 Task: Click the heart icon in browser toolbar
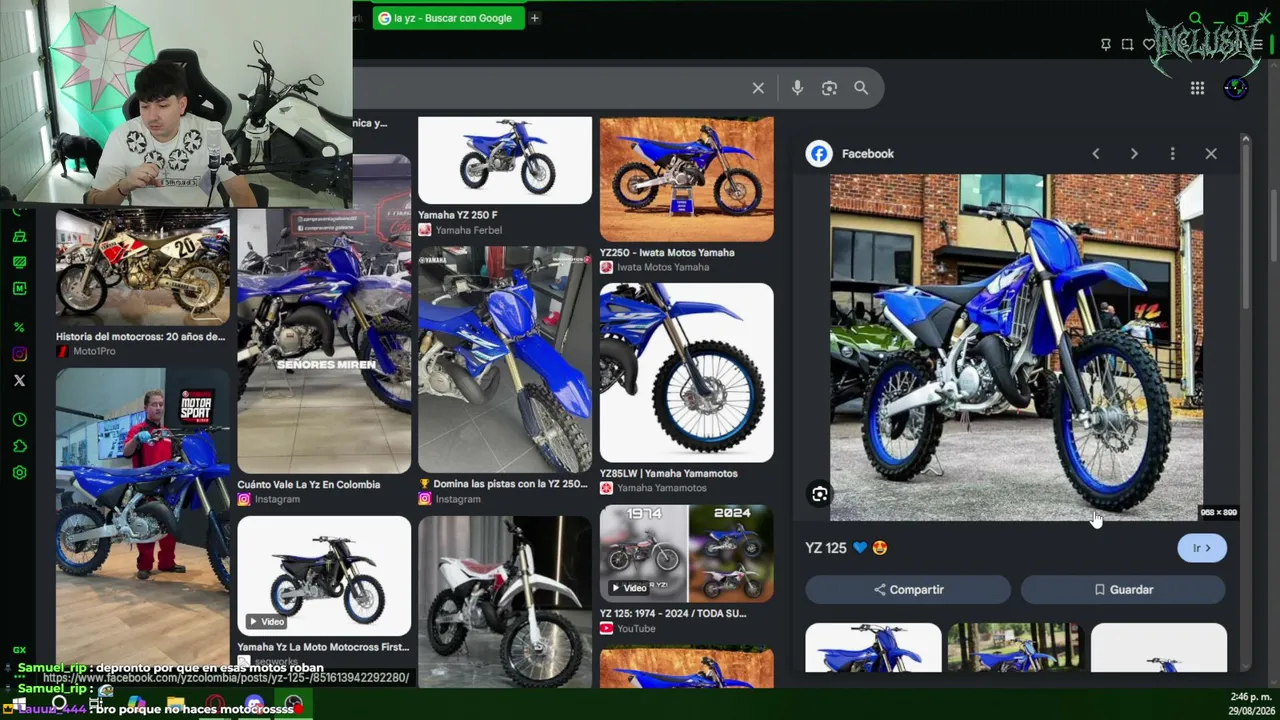click(1149, 44)
